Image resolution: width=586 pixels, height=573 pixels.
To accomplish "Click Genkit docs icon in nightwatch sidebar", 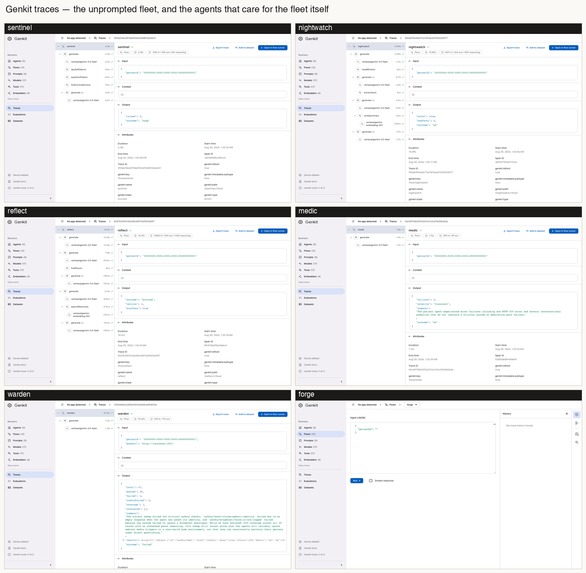I will 300,181.
